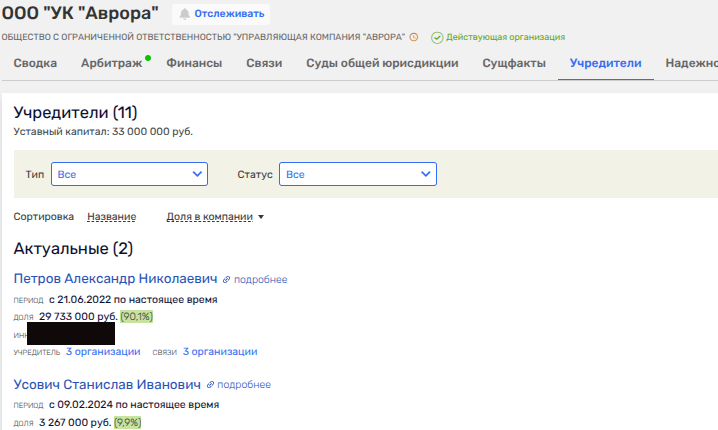718x430 pixels.
Task: Select the Связи tab
Action: click(x=264, y=64)
